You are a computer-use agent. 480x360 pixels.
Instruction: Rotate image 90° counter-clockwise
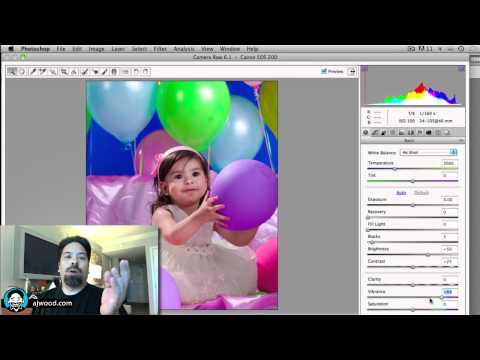click(136, 71)
